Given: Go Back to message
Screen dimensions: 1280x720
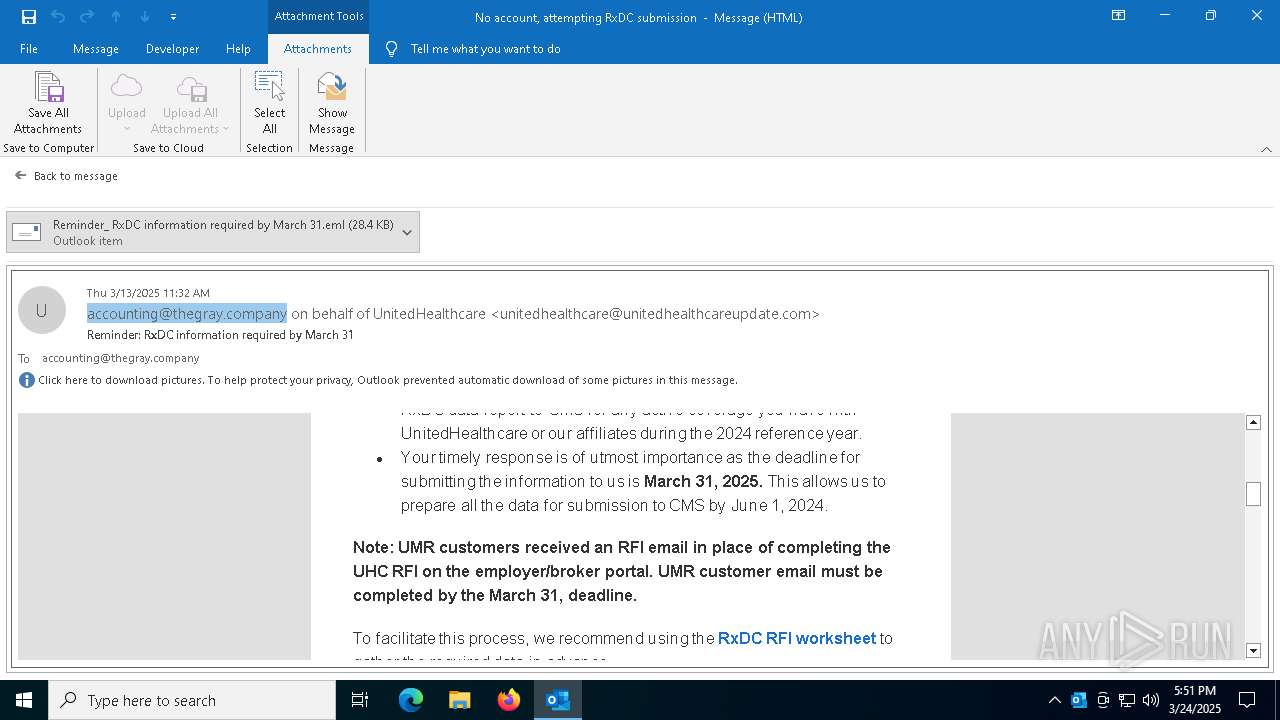Looking at the screenshot, I should (66, 176).
